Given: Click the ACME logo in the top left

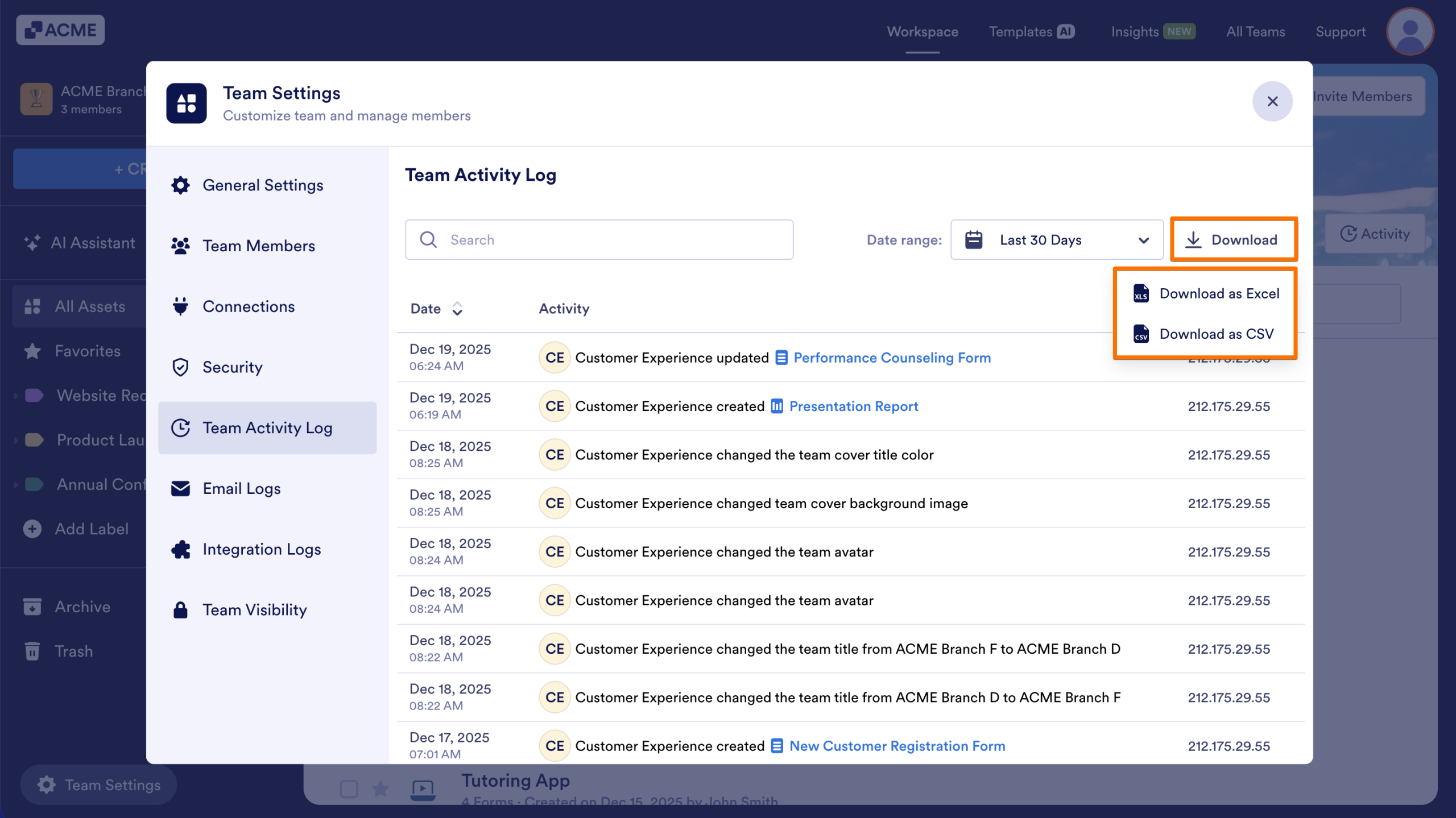Looking at the screenshot, I should click(60, 30).
